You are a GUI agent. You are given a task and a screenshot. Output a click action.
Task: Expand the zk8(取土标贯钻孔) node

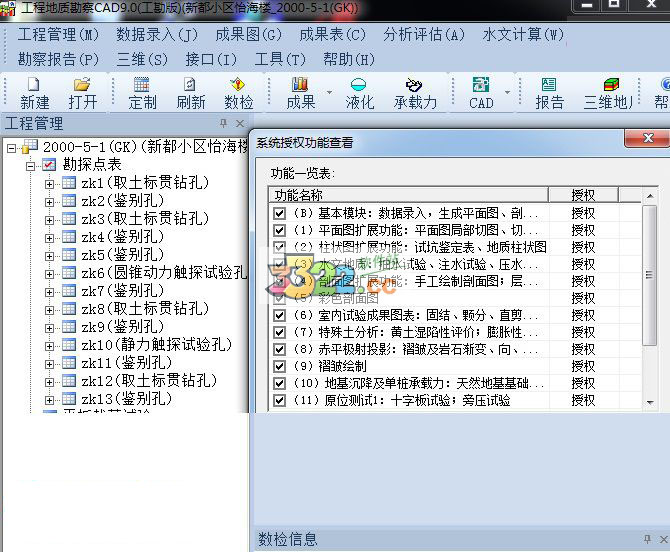click(49, 310)
